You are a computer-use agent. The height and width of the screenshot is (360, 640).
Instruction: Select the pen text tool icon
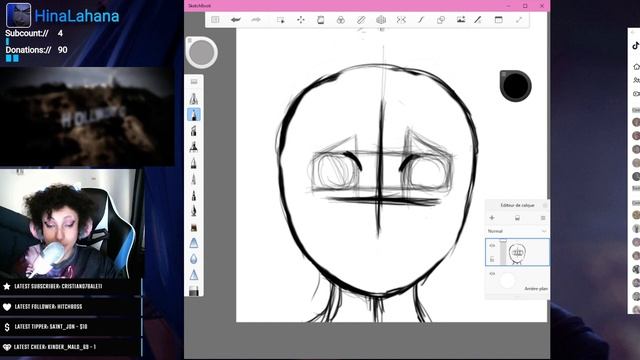[478, 20]
